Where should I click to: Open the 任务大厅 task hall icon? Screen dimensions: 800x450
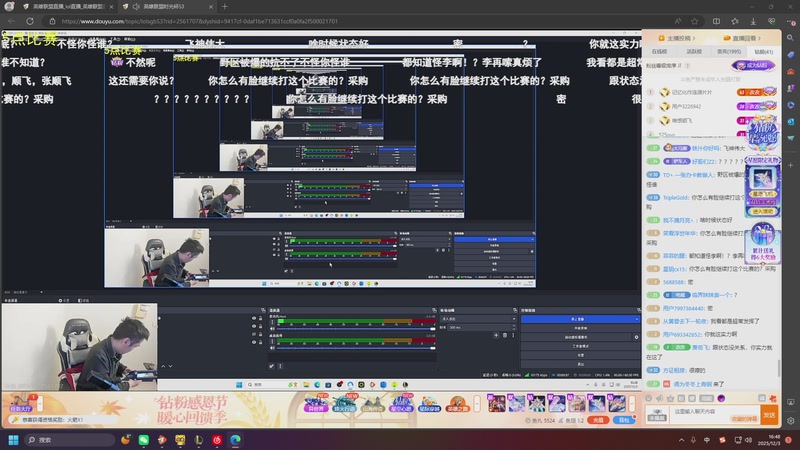tap(20, 404)
